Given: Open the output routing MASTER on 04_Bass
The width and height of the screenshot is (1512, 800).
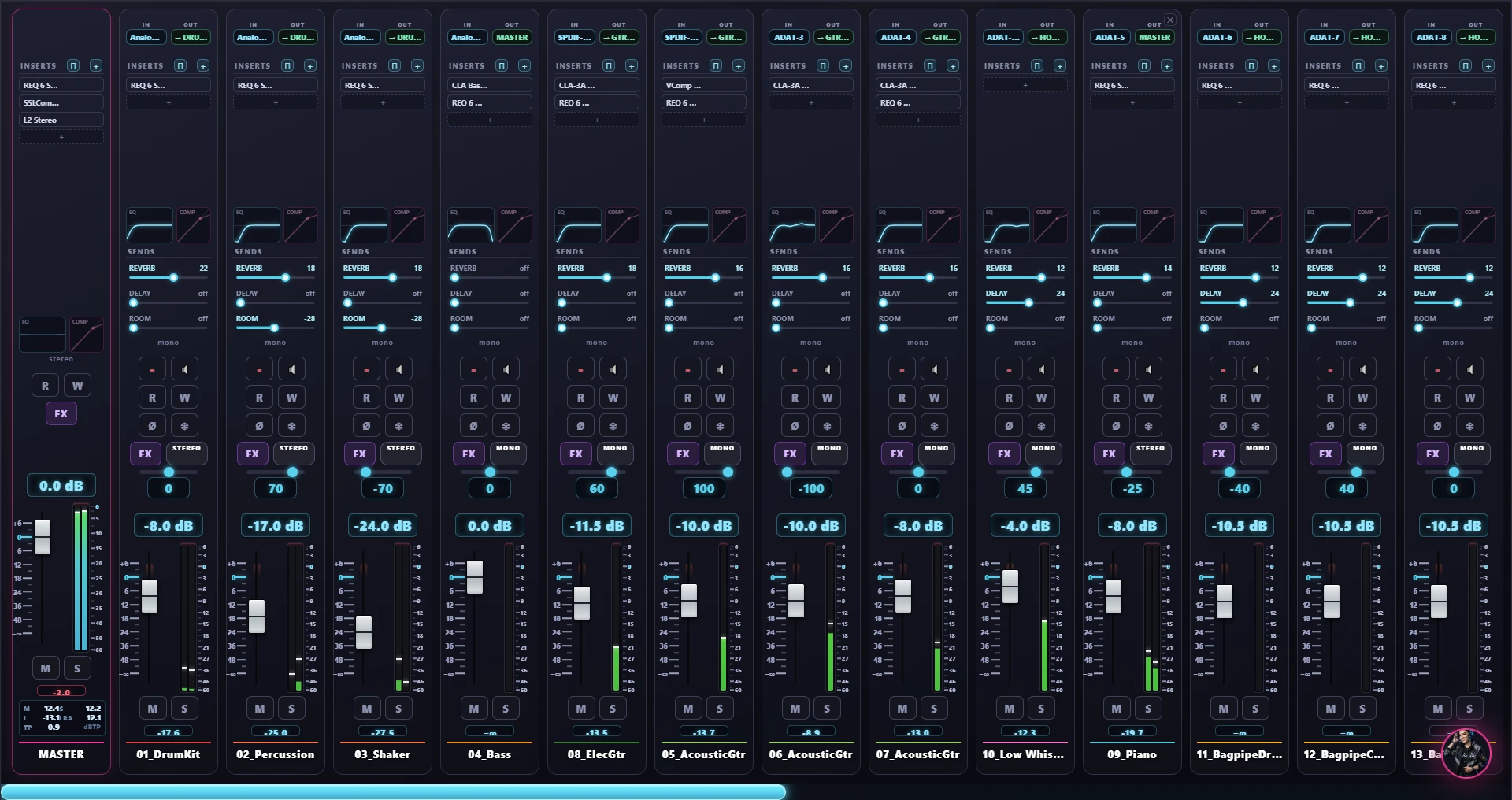Looking at the screenshot, I should (x=512, y=38).
